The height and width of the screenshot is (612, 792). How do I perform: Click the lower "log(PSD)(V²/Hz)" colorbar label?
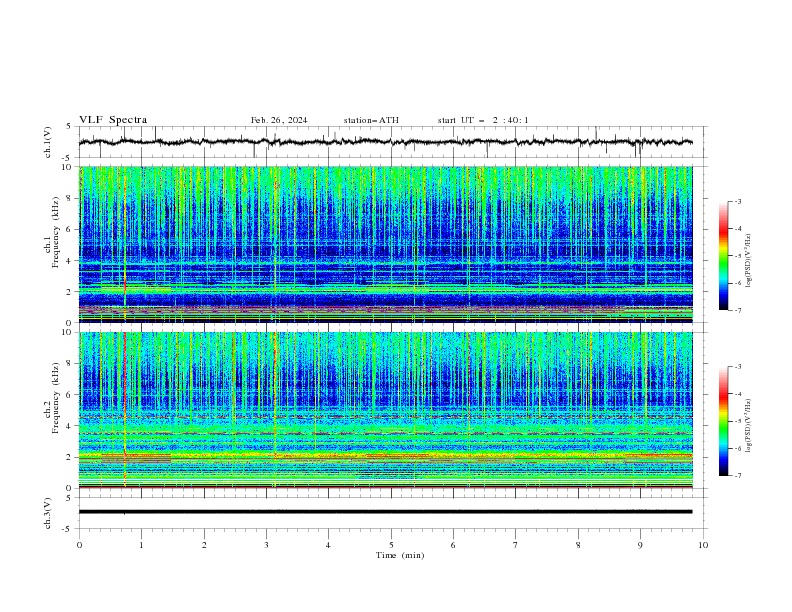click(x=749, y=425)
